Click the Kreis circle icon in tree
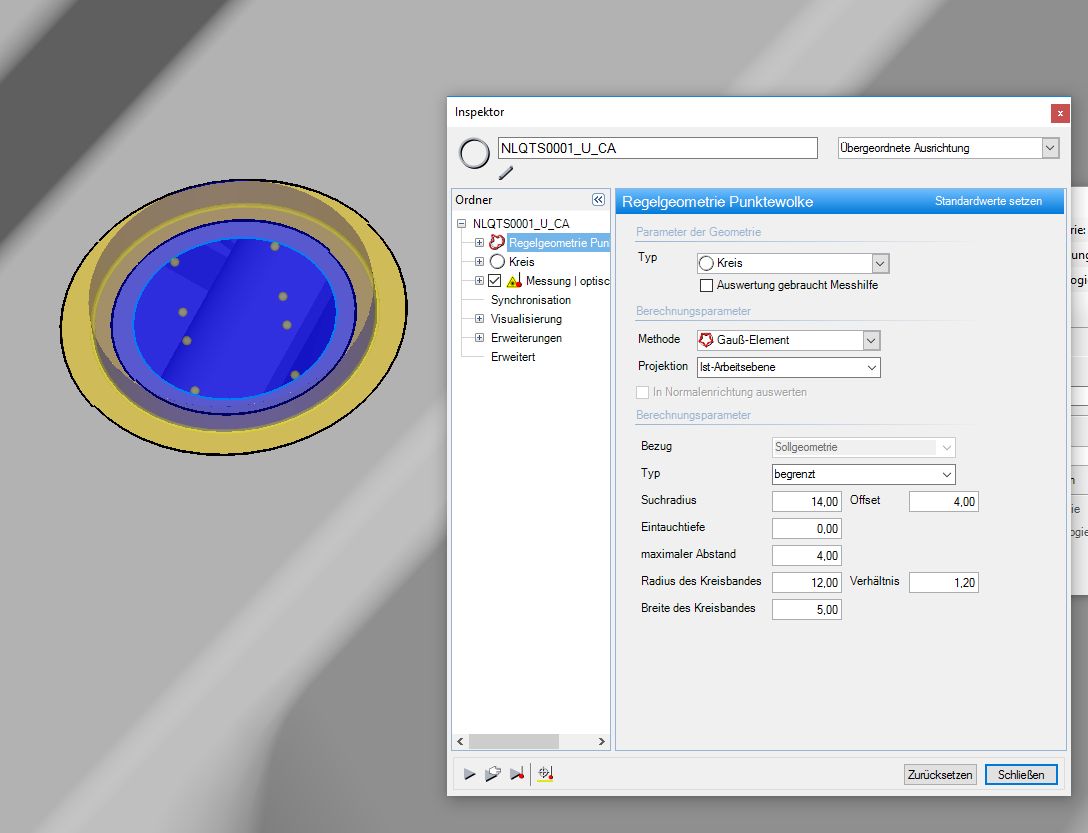1088x833 pixels. click(498, 262)
